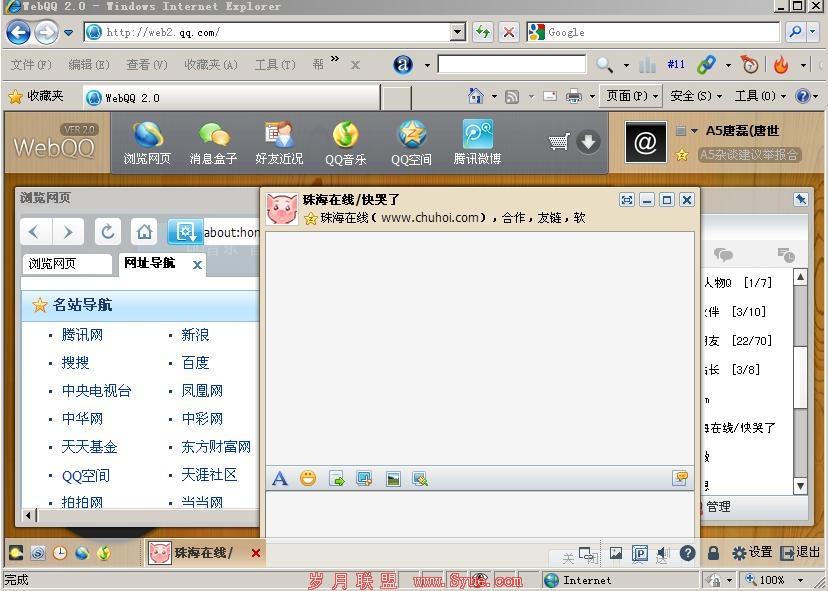Switch to the 浏览网页 tab in panel
The height and width of the screenshot is (591, 828).
click(67, 264)
